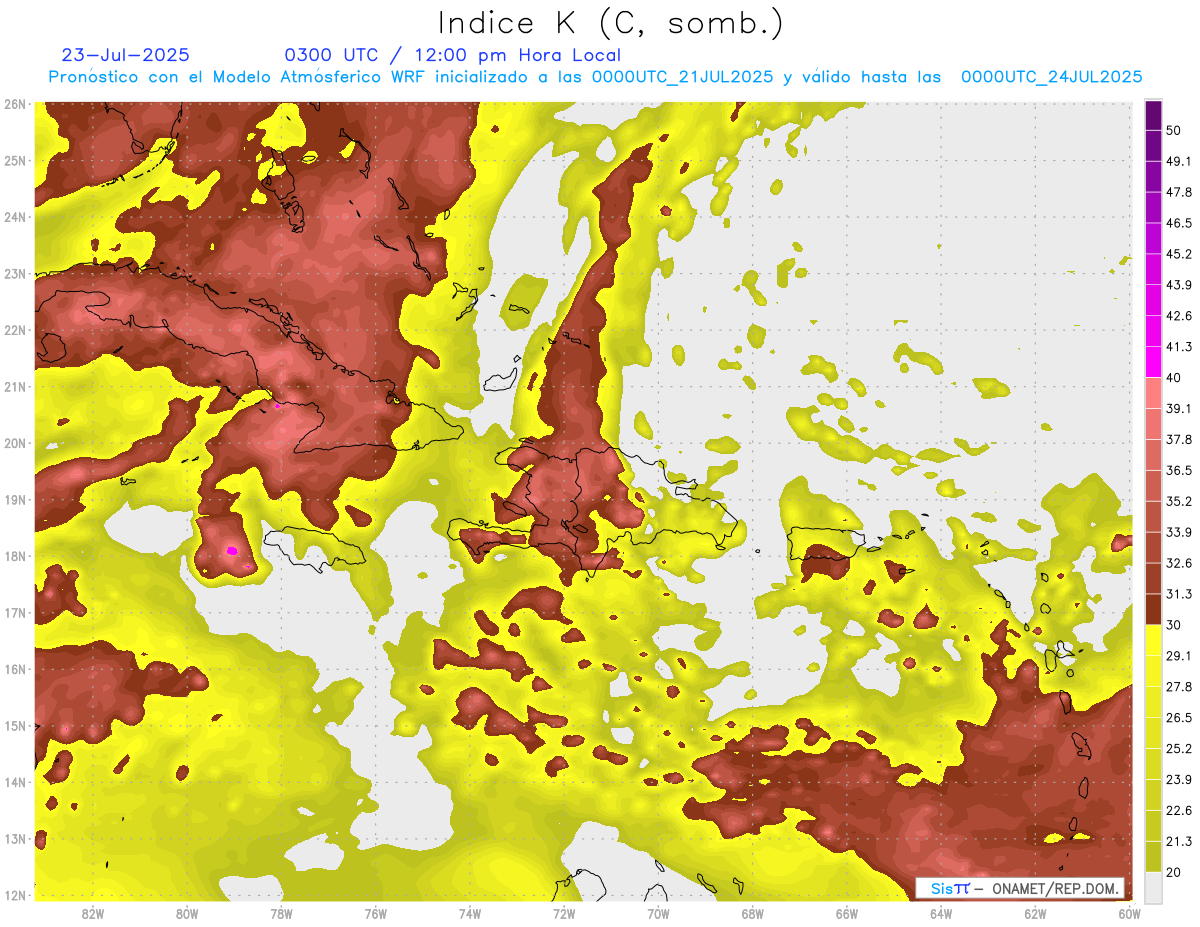Click the latitude axis label '20N'
1200x927 pixels.
(x=15, y=443)
